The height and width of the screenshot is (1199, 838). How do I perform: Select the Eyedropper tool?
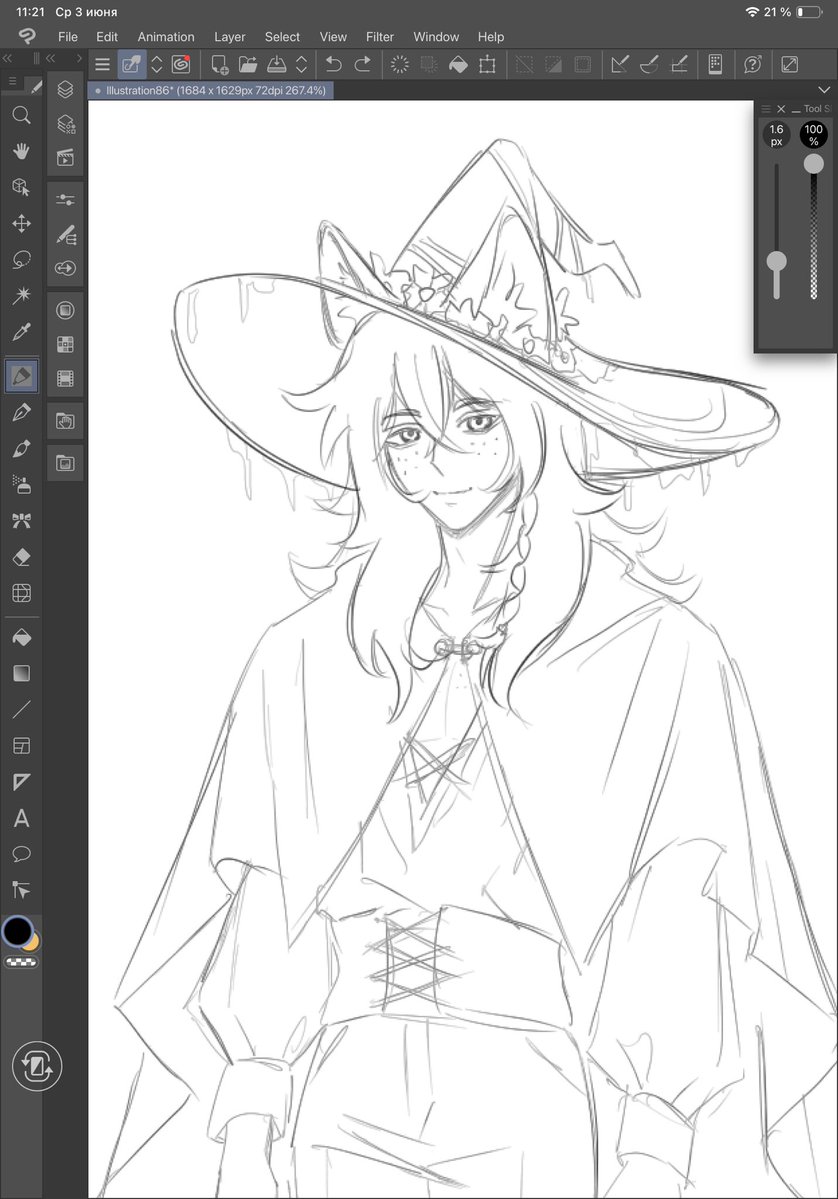coord(21,332)
